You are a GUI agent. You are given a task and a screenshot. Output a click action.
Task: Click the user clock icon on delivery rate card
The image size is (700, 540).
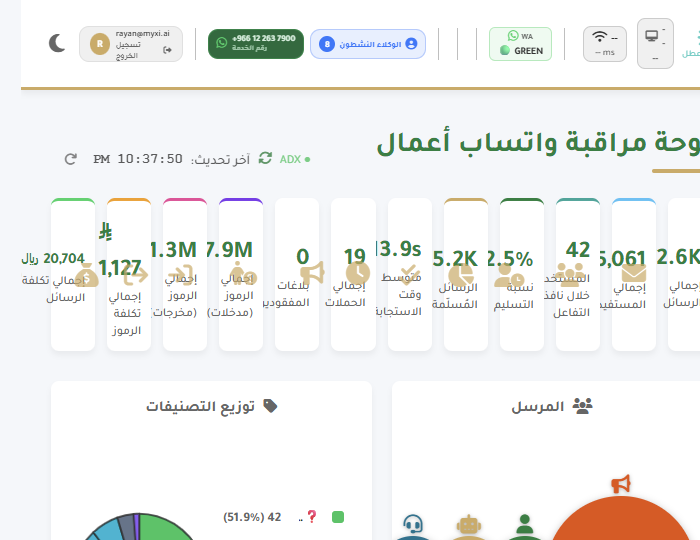pos(509,276)
